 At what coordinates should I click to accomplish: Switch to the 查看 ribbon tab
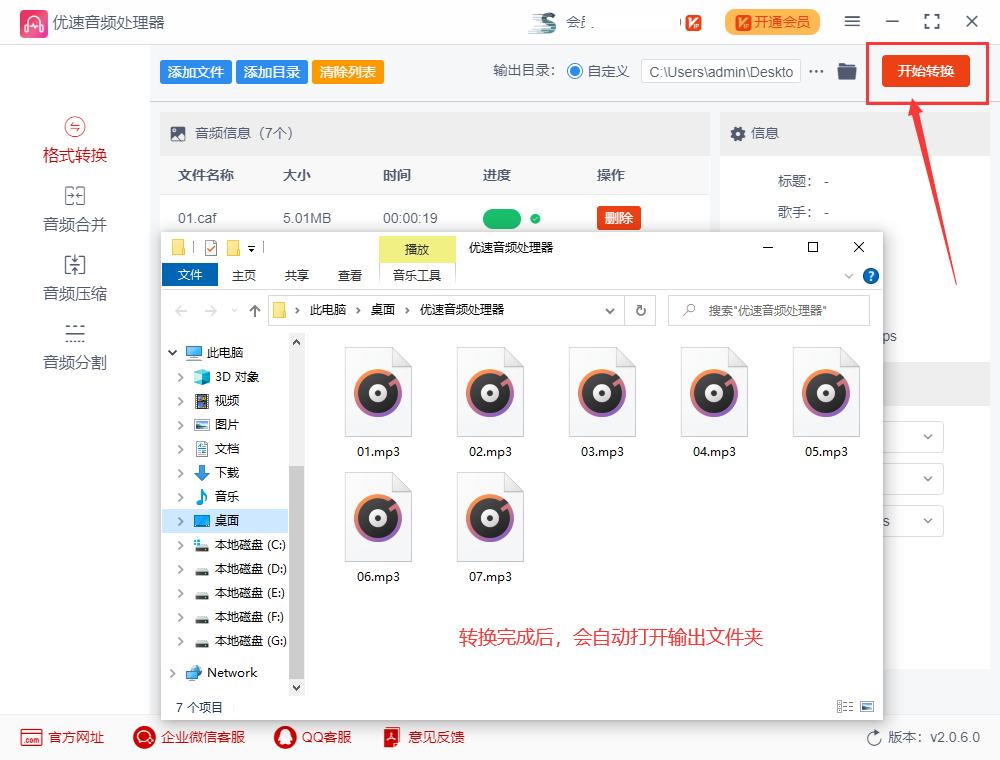(352, 274)
